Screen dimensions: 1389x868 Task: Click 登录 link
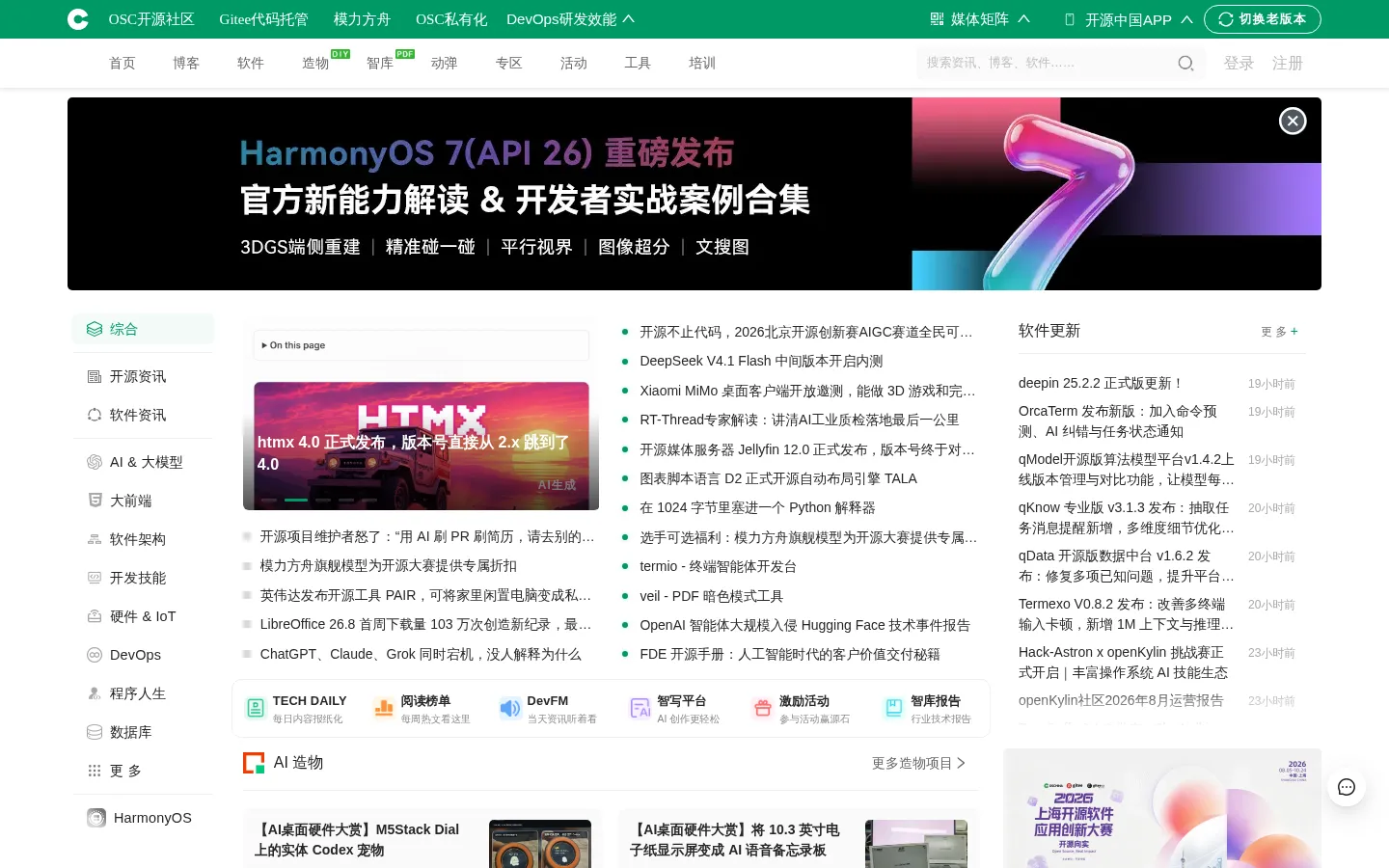(x=1239, y=63)
